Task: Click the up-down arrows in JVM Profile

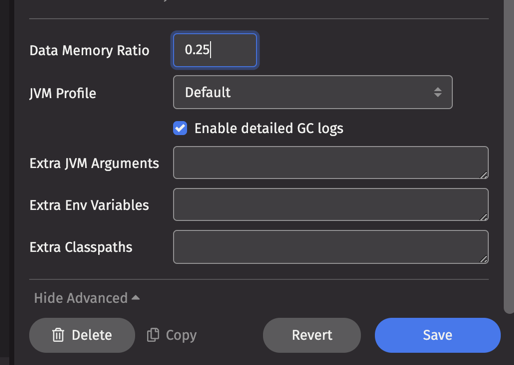Action: pyautogui.click(x=438, y=92)
